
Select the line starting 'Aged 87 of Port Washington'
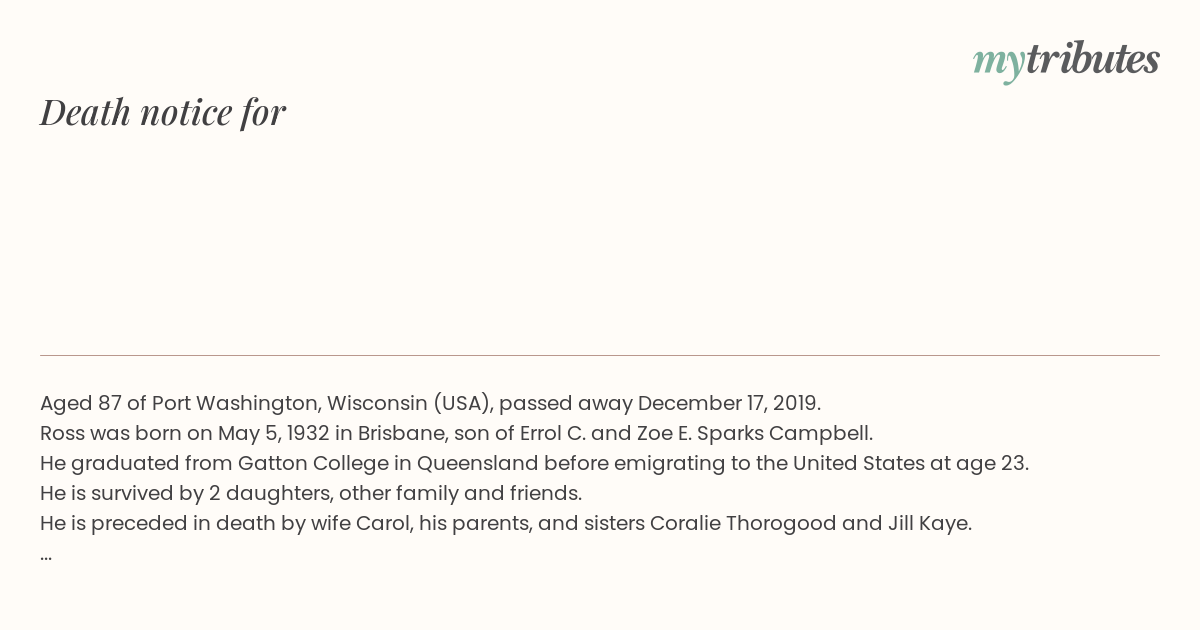coord(430,404)
